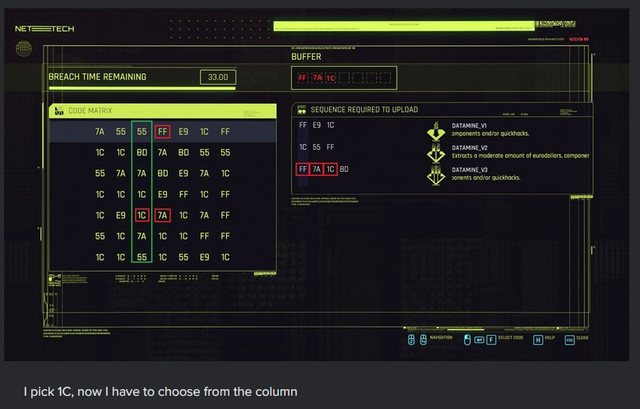
Task: Select rightmost FF in fifth matrix row
Action: coord(225,215)
